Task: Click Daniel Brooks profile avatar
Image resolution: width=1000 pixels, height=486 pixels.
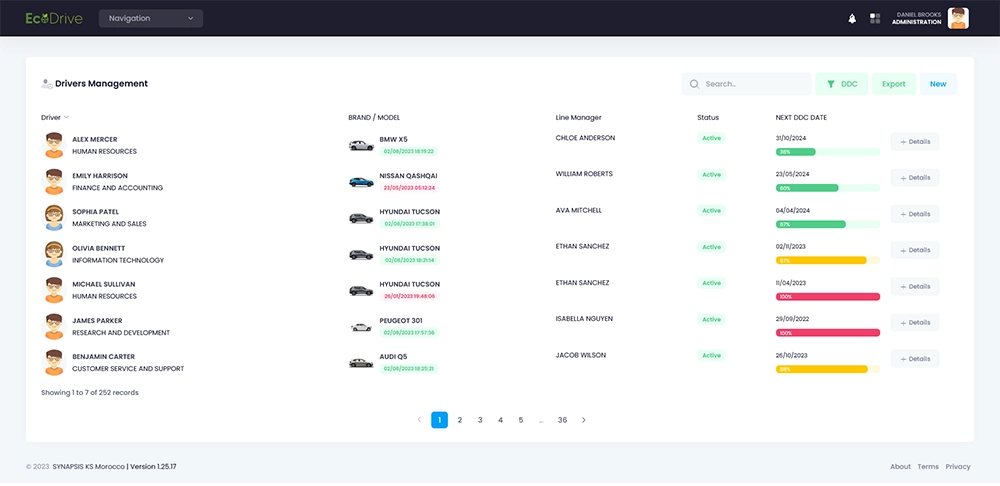Action: tap(958, 18)
